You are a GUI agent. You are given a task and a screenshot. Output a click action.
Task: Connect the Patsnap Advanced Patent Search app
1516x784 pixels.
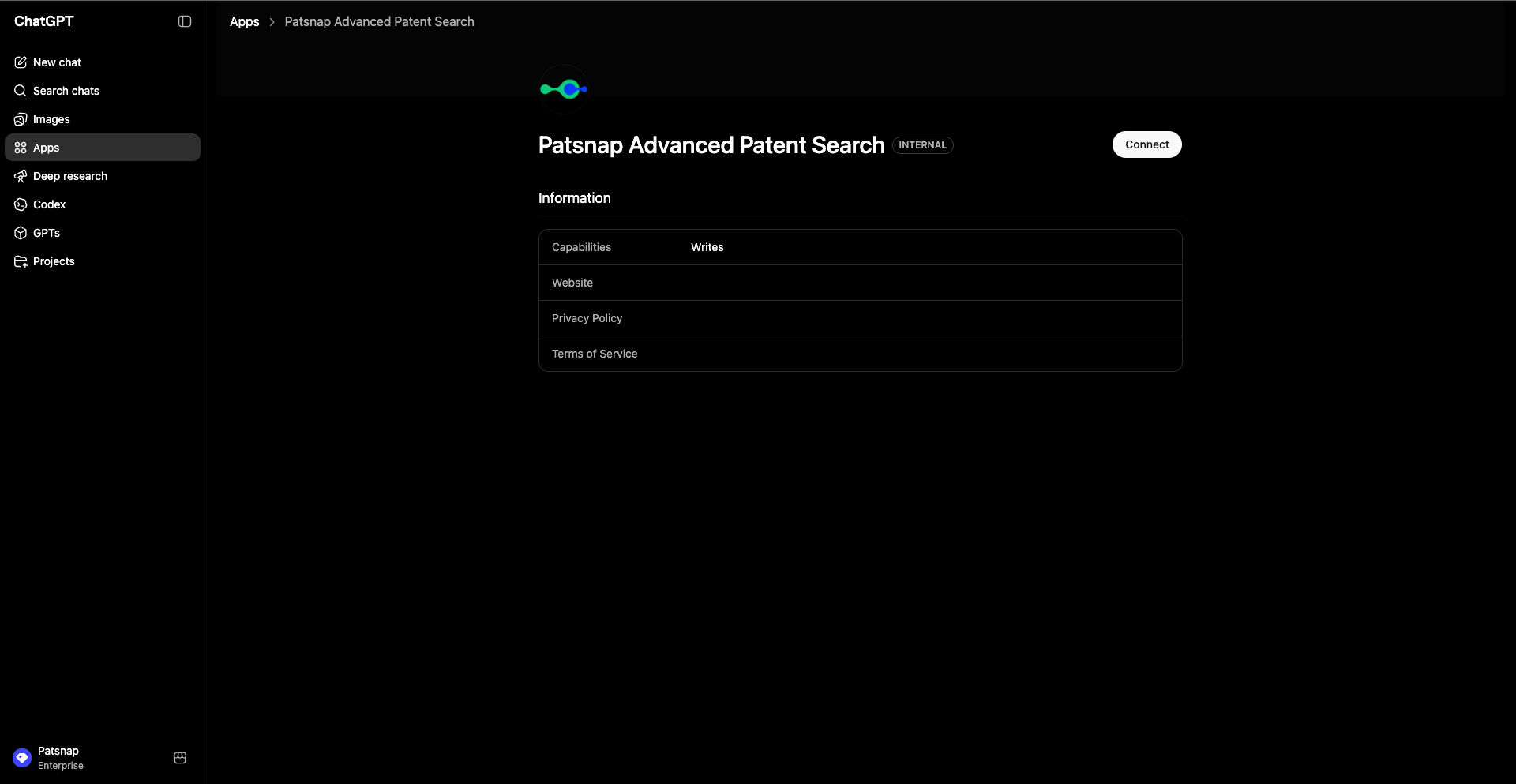[1146, 144]
